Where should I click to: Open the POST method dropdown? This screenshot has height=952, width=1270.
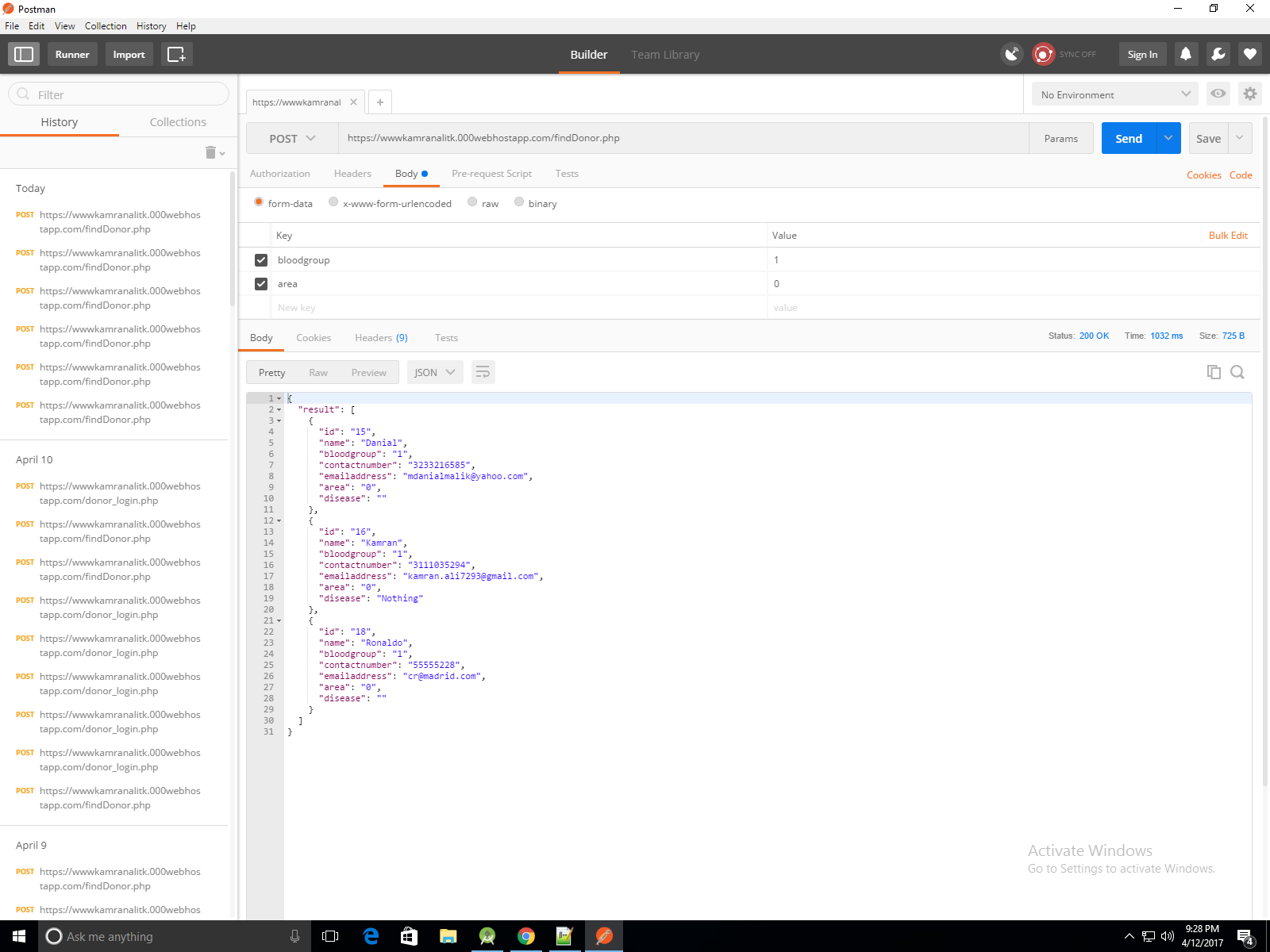click(292, 138)
